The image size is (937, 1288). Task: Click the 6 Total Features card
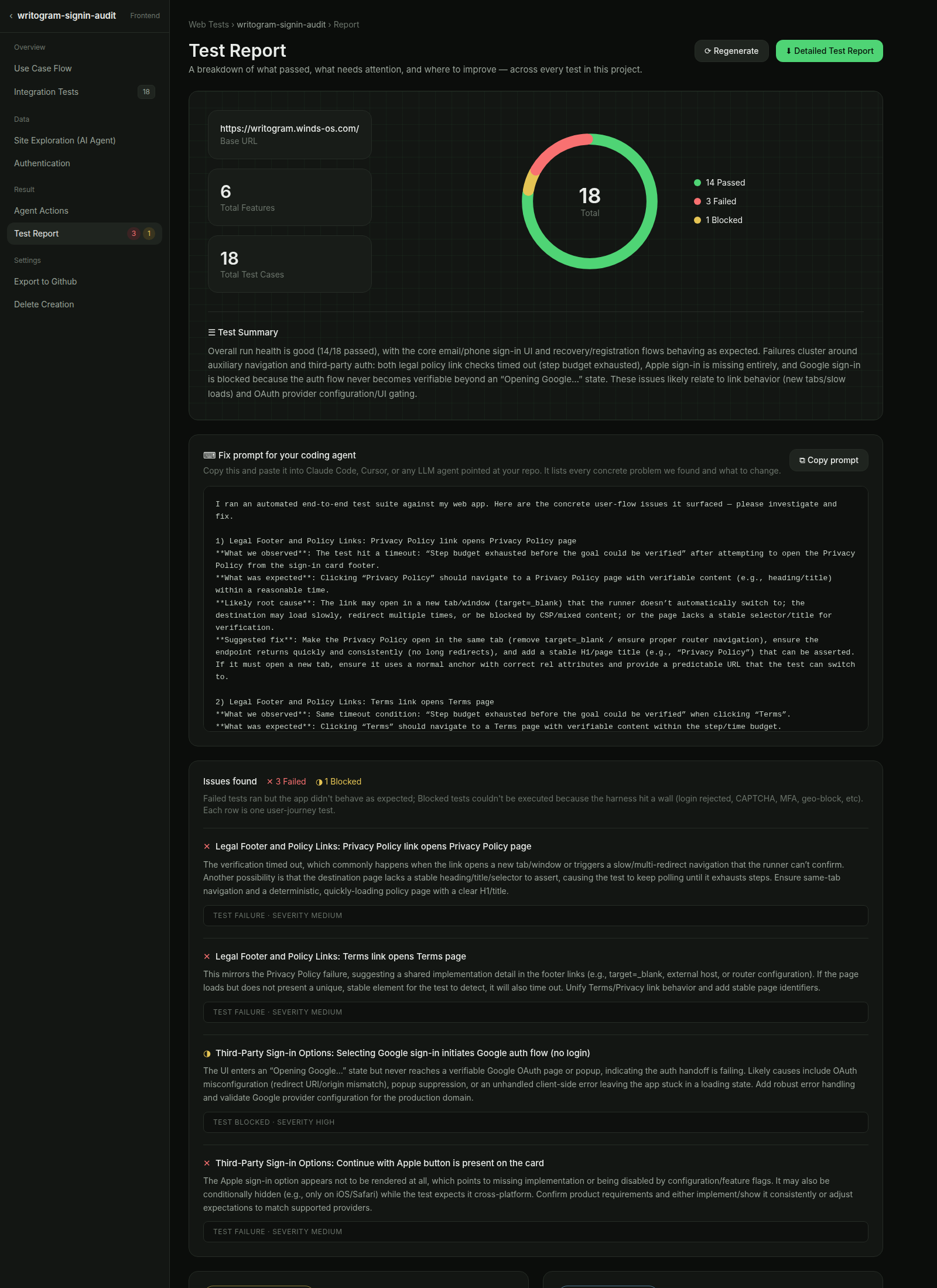tap(290, 197)
